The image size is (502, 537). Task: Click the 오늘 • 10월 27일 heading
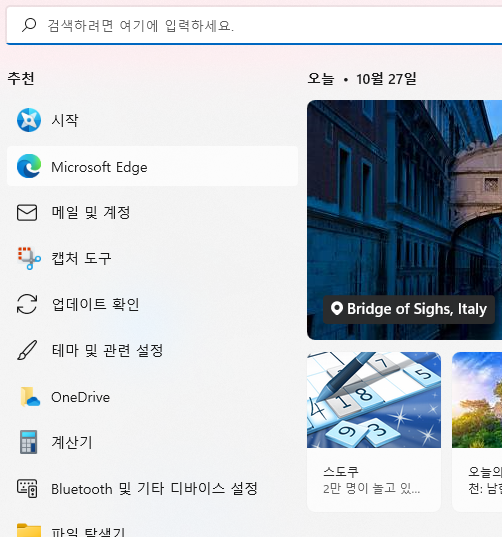[x=362, y=79]
